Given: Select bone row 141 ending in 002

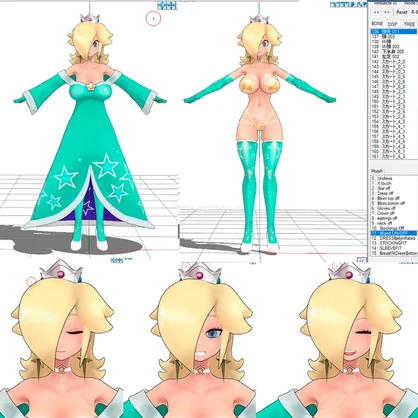Looking at the screenshot, I should [x=394, y=57].
